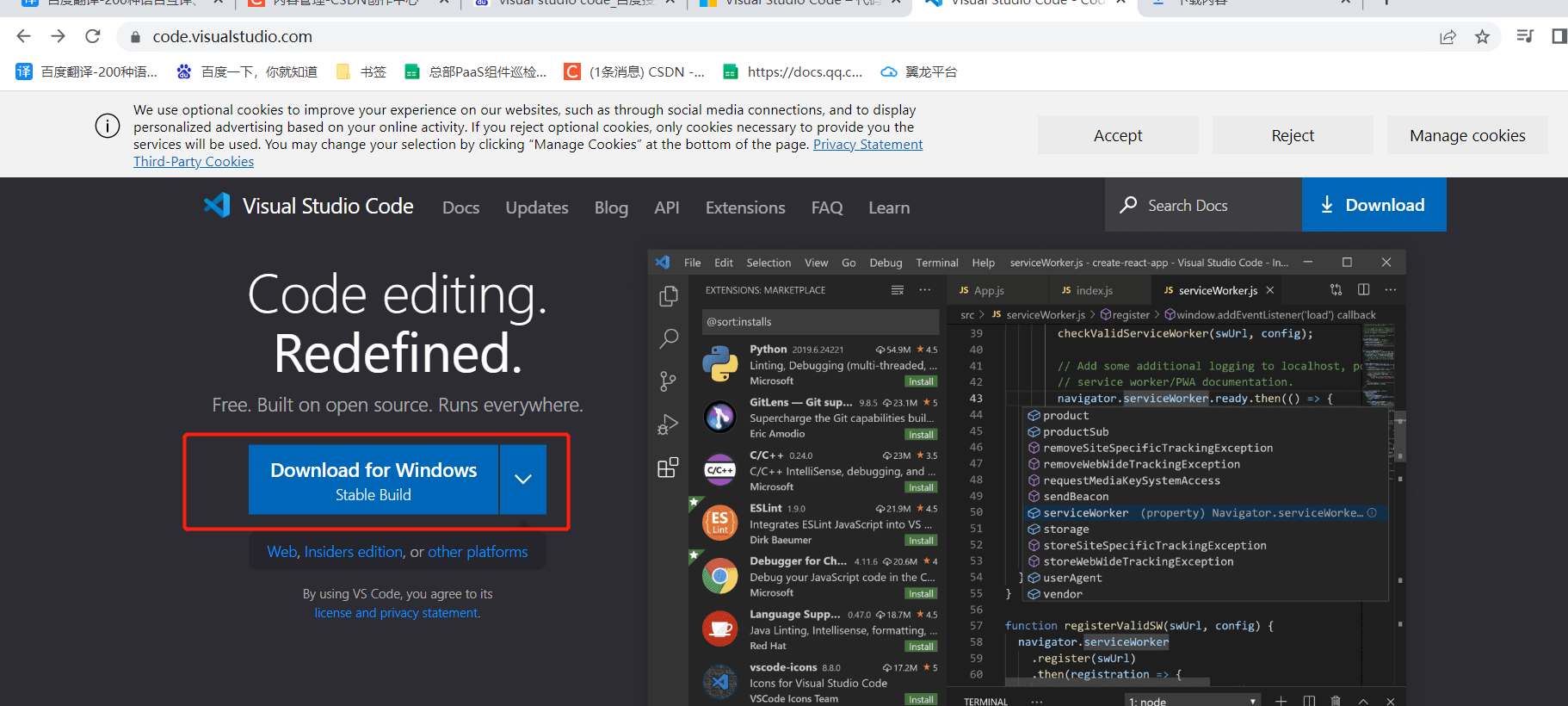Screen dimensions: 1568x706
Task: Click the compare changes icon in editor toolbar
Action: 1336,290
